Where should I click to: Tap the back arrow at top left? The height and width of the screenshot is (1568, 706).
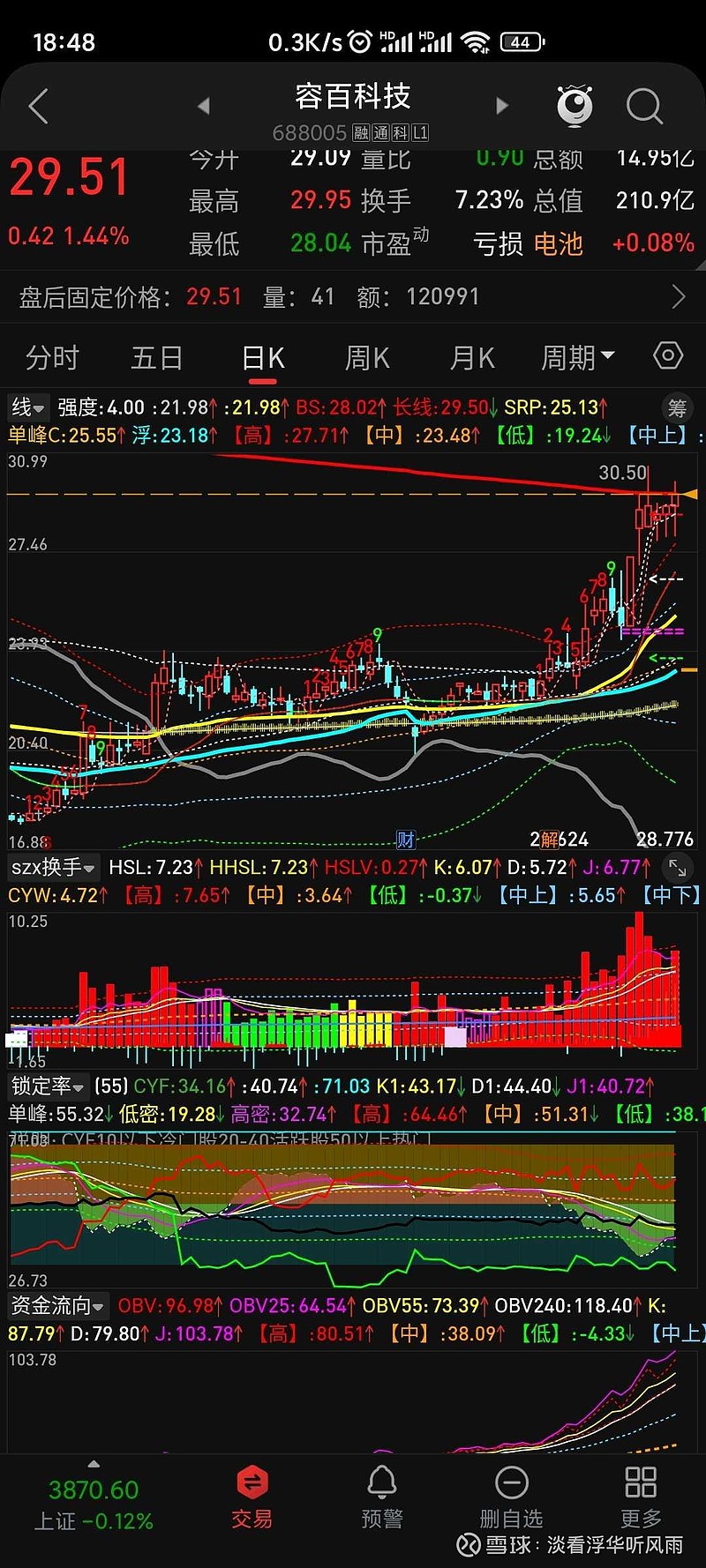pos(38,107)
